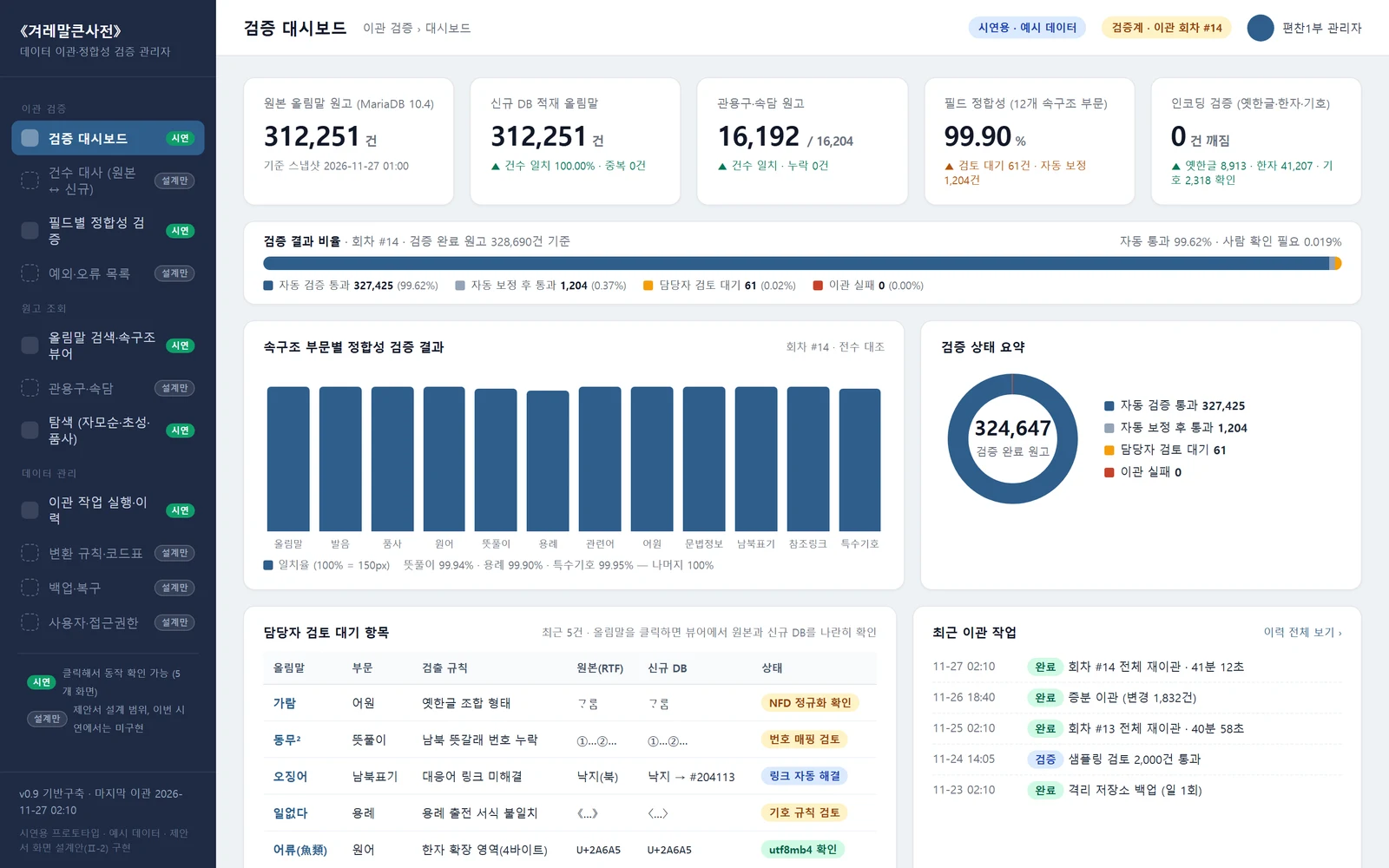Click 인코딩 검증 0건 깨짐 card
This screenshot has height=868, width=1389.
tap(1256, 141)
